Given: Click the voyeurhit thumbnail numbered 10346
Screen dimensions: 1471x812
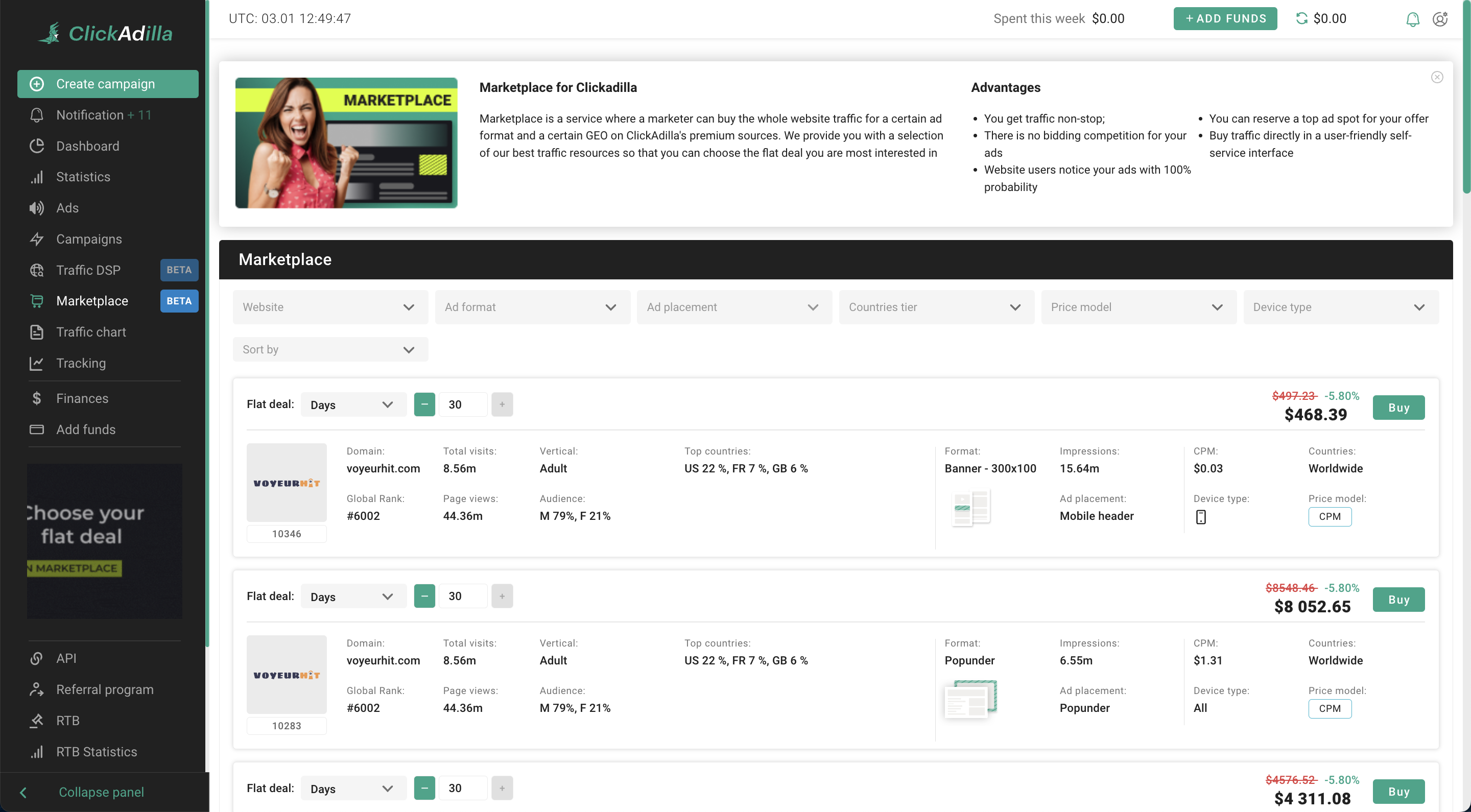Looking at the screenshot, I should point(287,483).
